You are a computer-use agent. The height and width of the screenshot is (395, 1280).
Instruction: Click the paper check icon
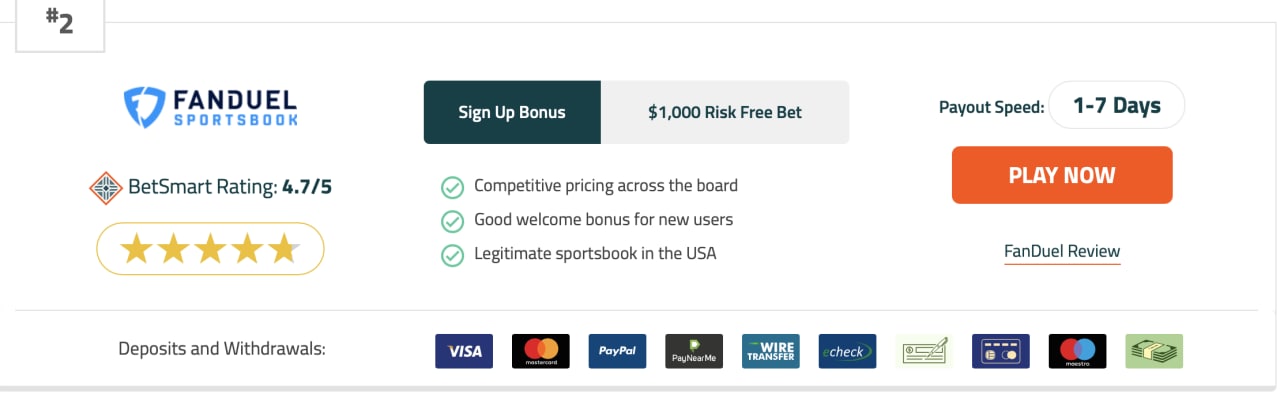(924, 351)
